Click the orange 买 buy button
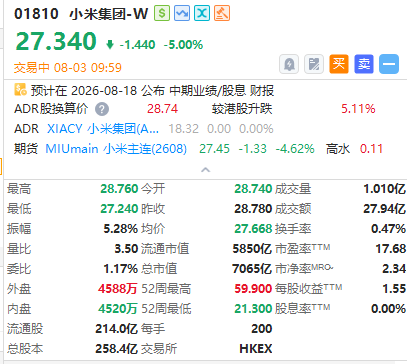Screen dimensions: 407x364 click(339, 64)
